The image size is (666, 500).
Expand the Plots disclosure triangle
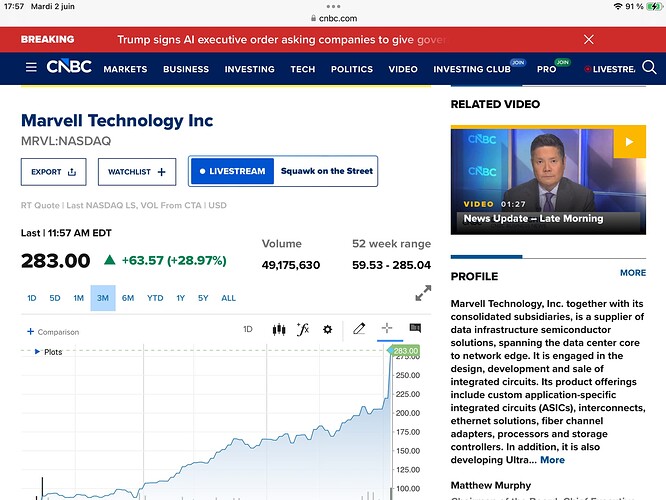click(x=37, y=352)
